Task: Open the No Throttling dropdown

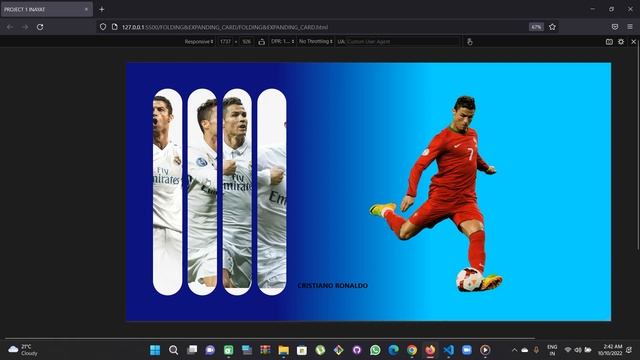Action: (316, 42)
